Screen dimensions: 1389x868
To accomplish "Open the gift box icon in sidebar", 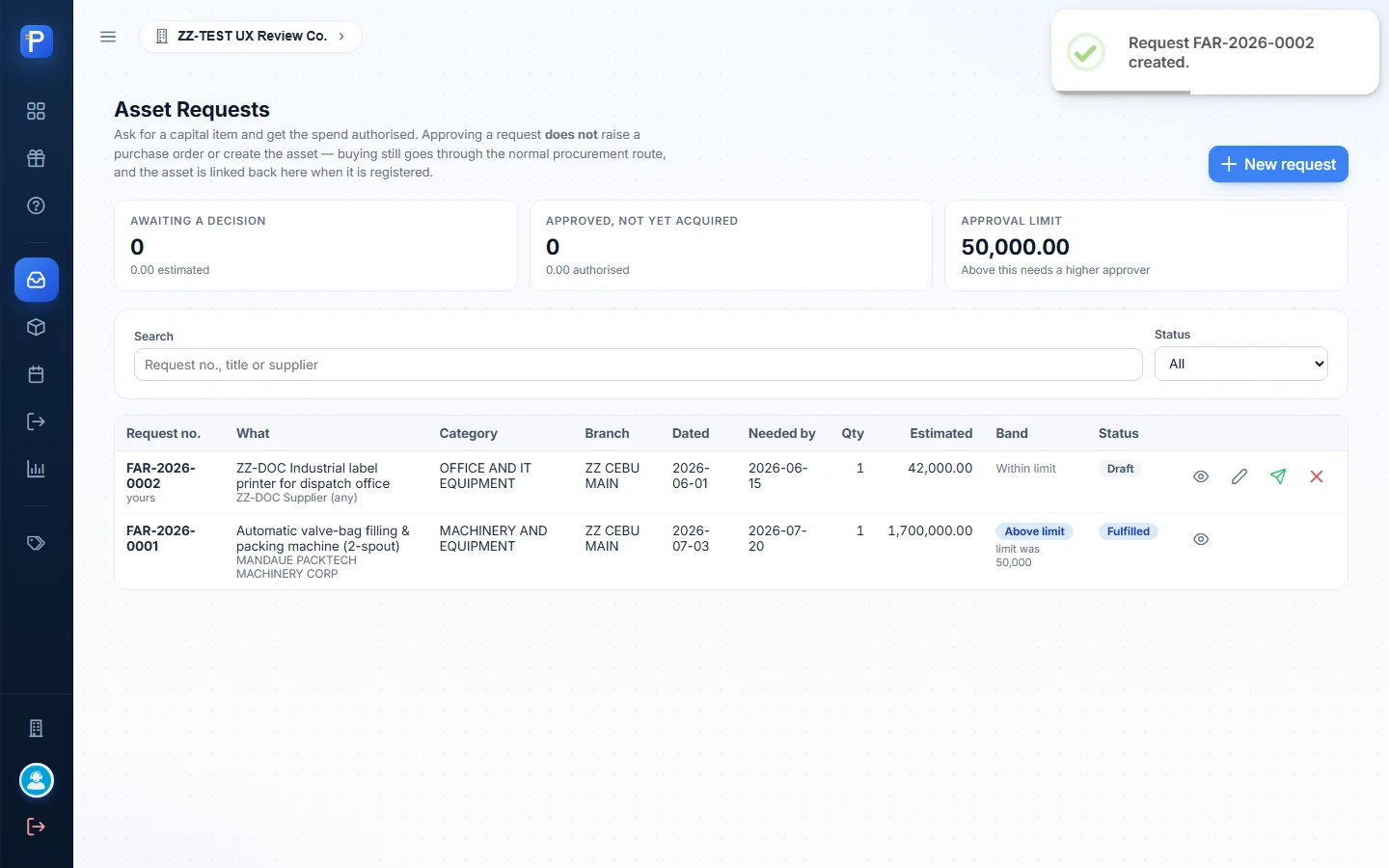I will pyautogui.click(x=36, y=158).
